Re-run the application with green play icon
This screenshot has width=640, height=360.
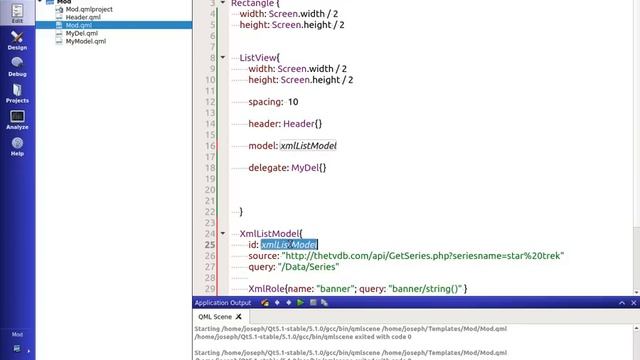[x=300, y=302]
